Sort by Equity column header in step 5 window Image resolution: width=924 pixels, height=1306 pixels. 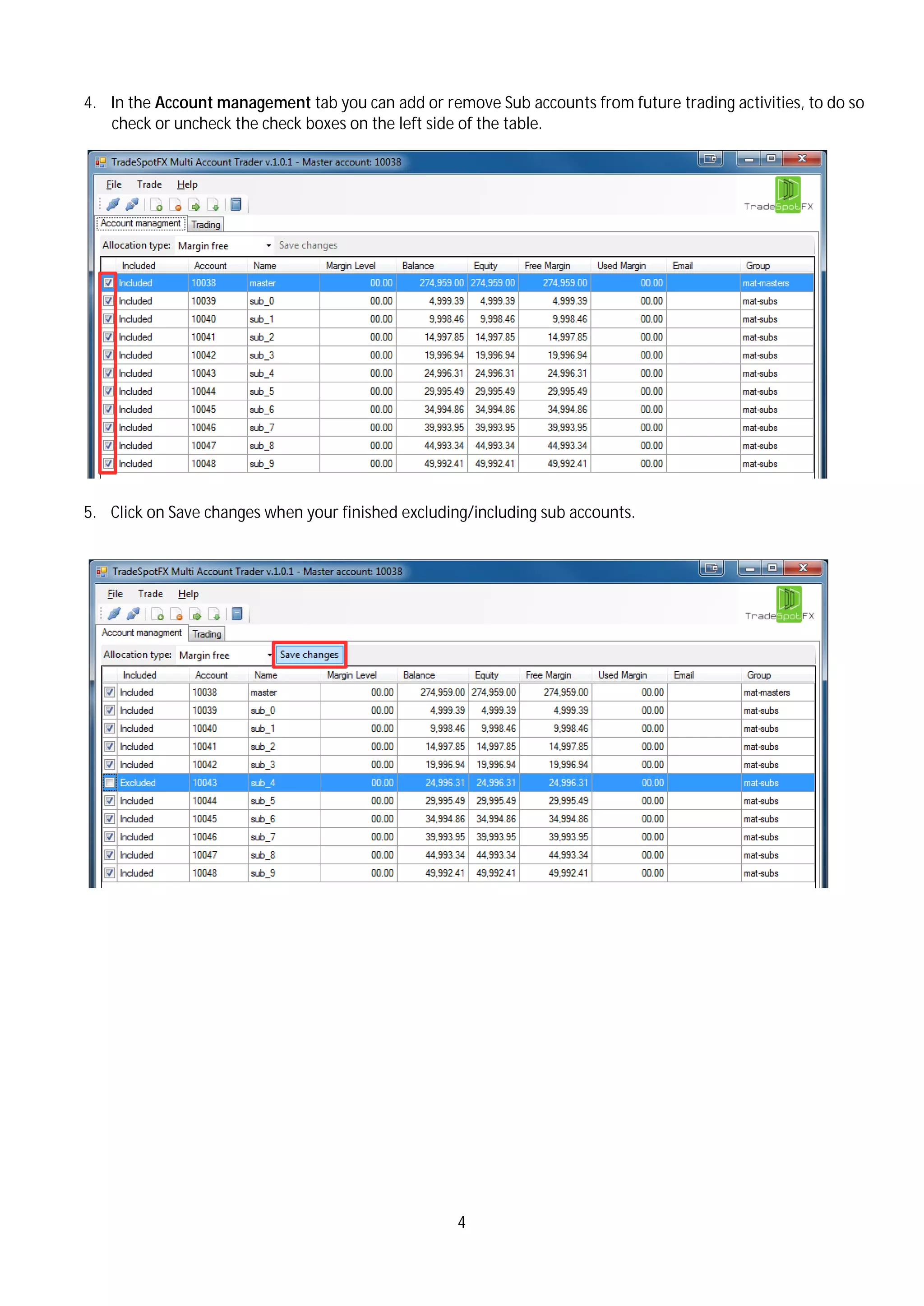494,675
